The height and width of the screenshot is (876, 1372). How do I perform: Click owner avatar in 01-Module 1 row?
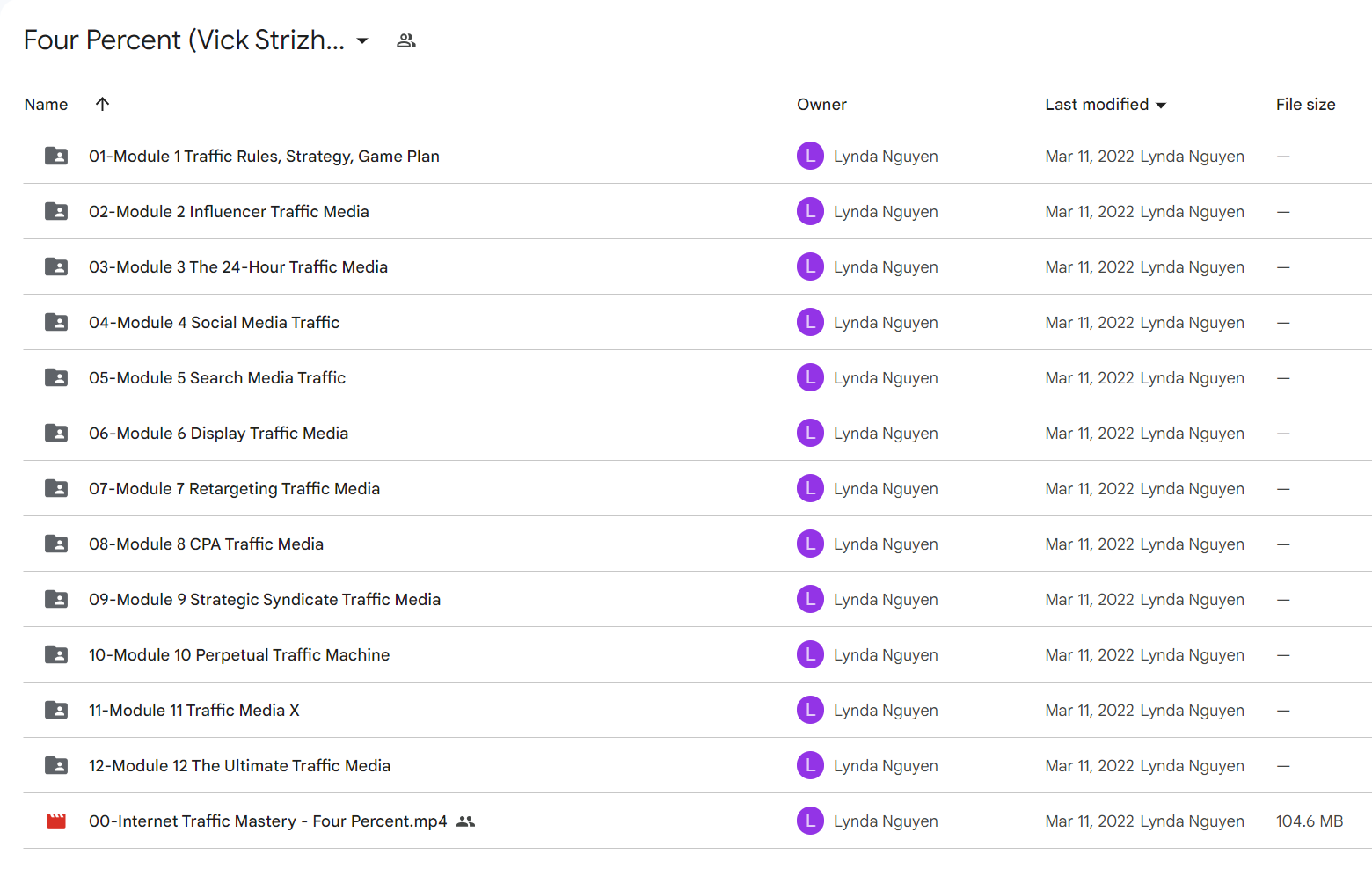(x=810, y=156)
